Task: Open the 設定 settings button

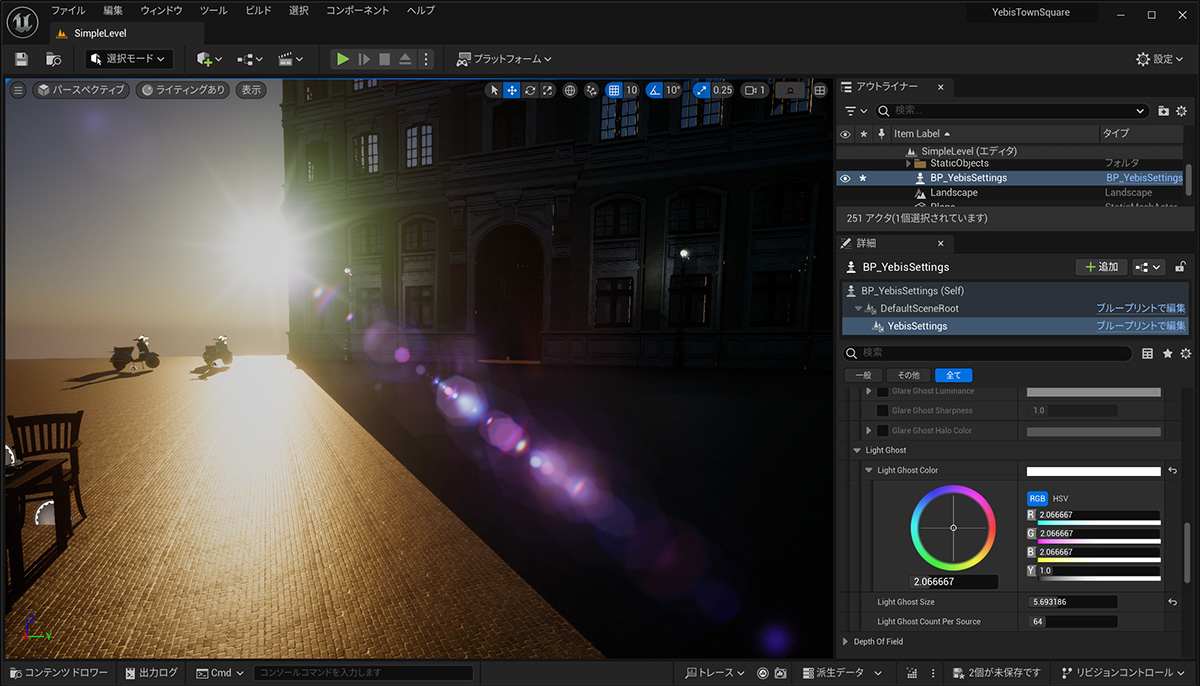Action: pos(1161,59)
